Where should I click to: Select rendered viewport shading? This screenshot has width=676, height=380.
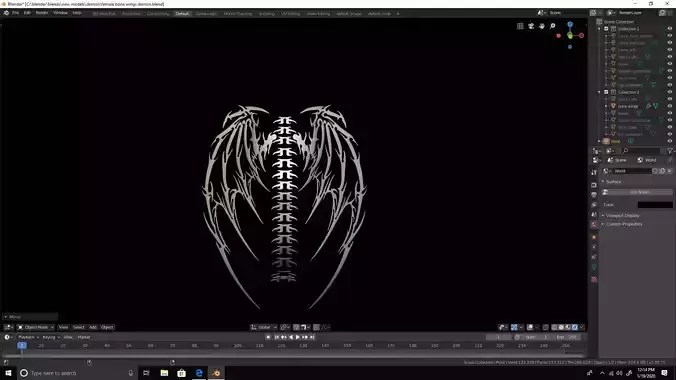coord(575,327)
